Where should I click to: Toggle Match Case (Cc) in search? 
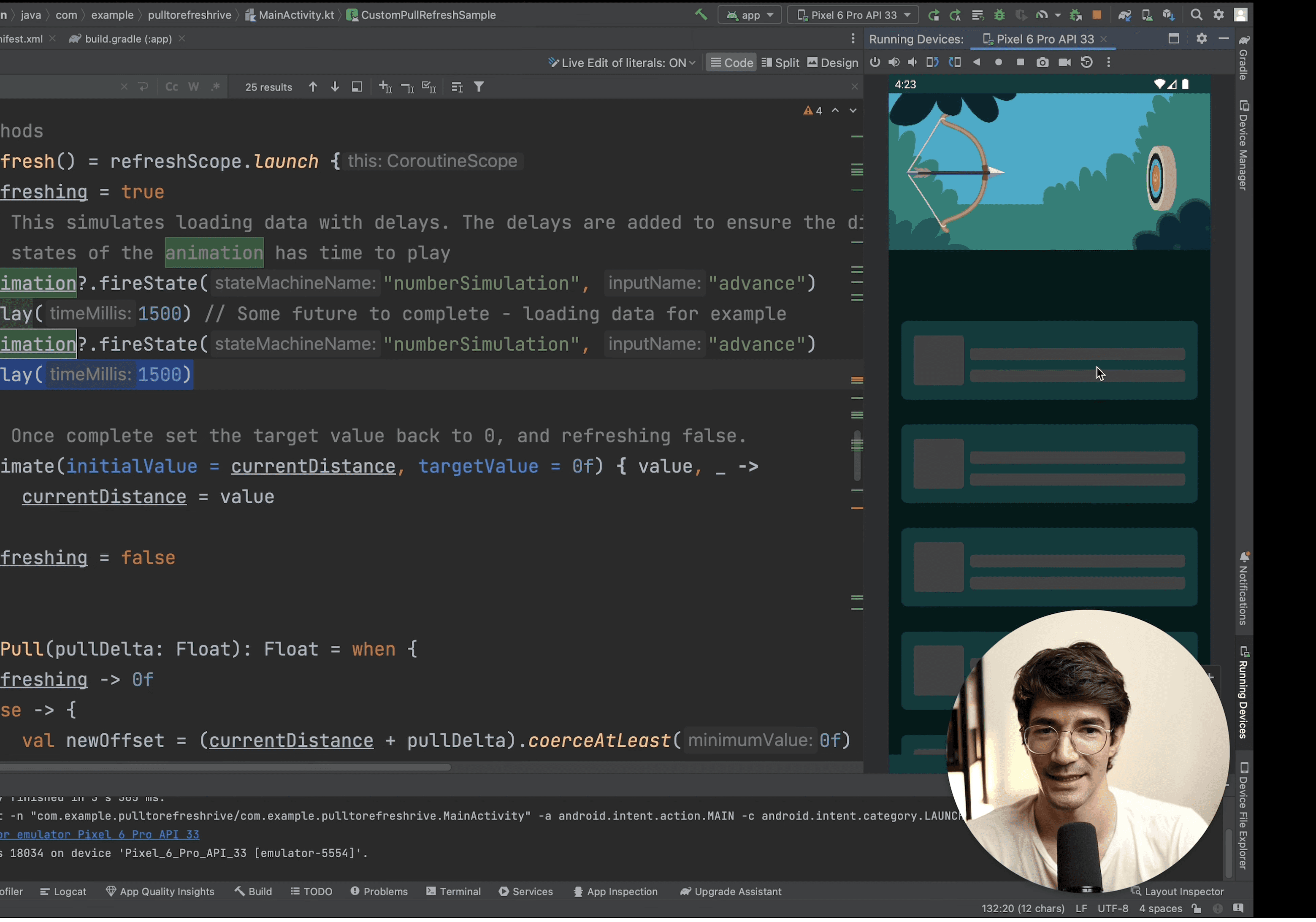pyautogui.click(x=171, y=87)
